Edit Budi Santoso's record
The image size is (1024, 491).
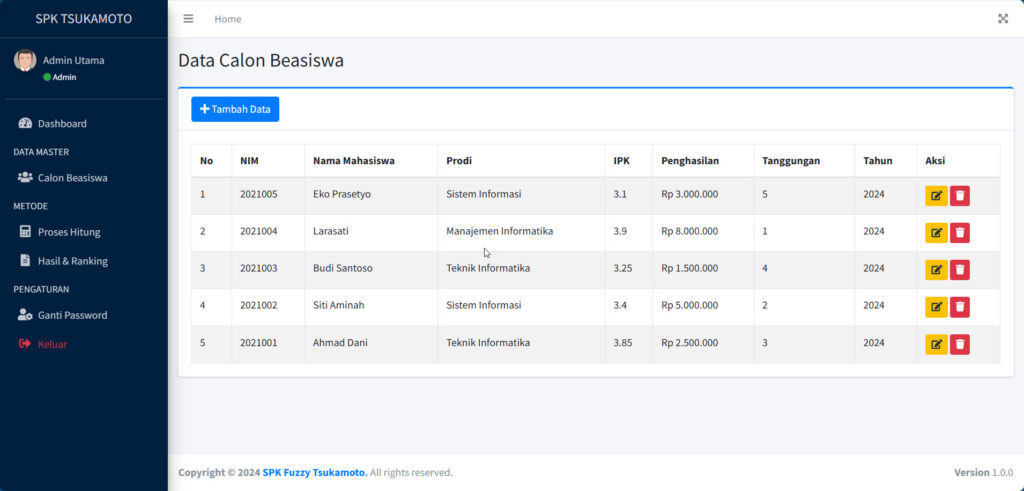coord(936,270)
